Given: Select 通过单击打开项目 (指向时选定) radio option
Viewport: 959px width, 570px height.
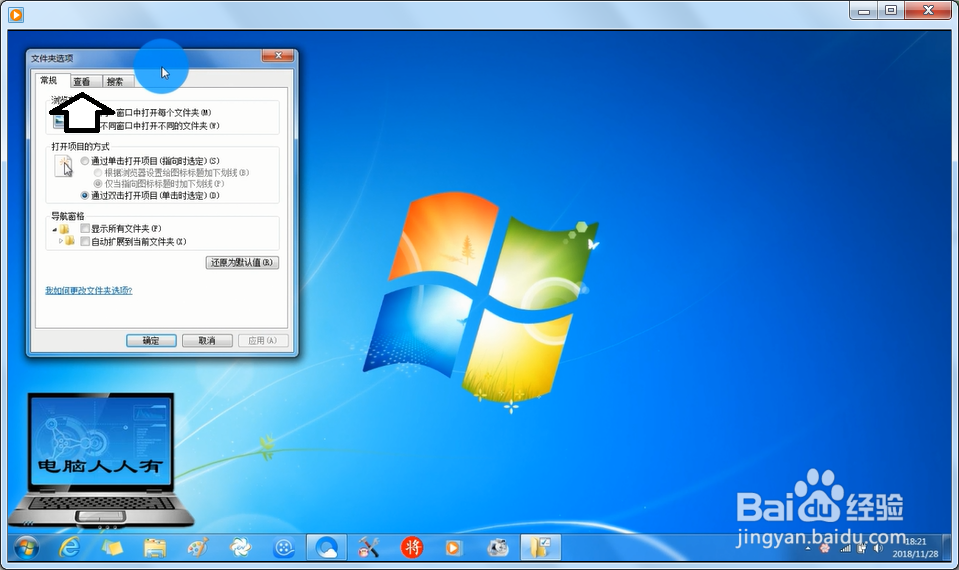Looking at the screenshot, I should (x=85, y=161).
